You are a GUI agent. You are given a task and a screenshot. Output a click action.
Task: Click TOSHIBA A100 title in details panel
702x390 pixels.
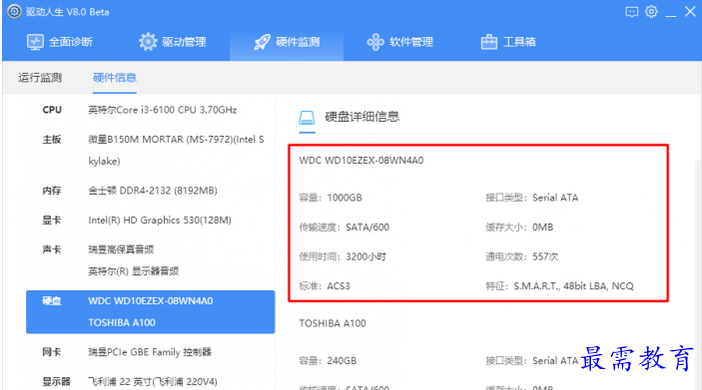[333, 323]
